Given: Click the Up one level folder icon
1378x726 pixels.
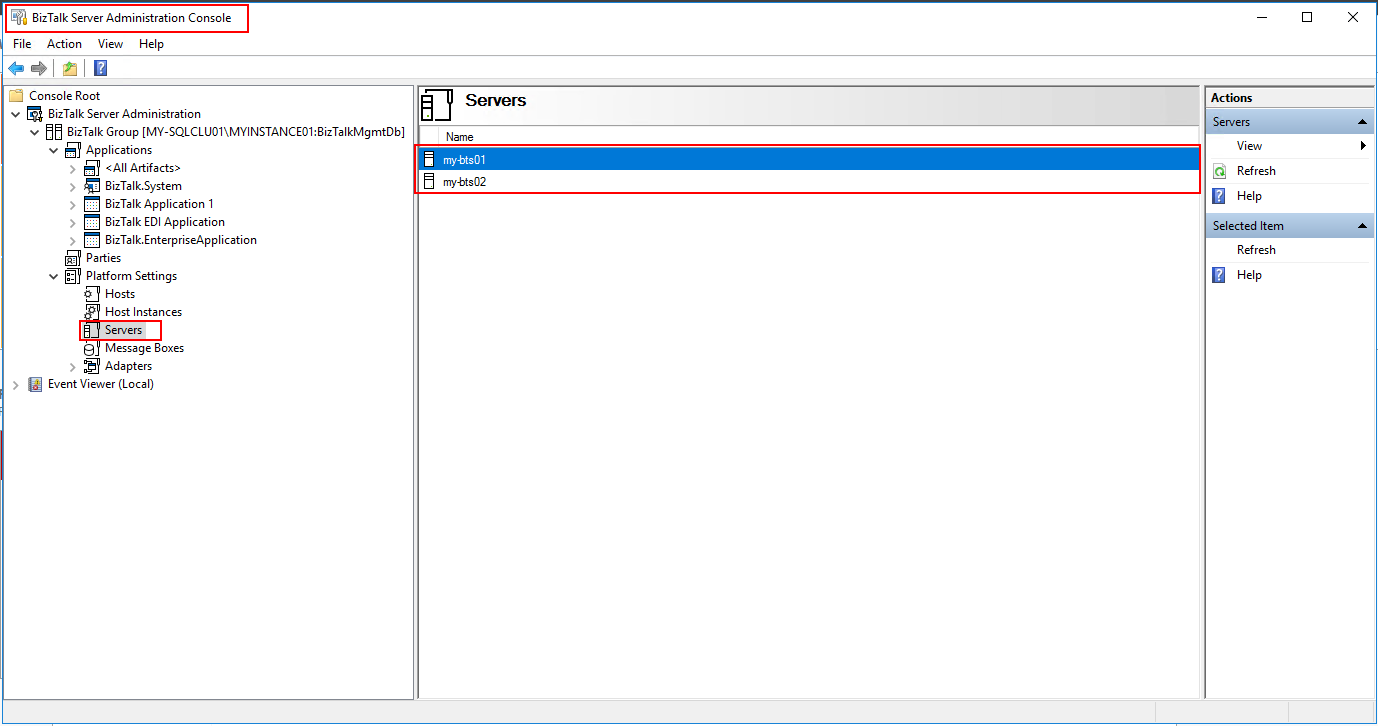Looking at the screenshot, I should click(x=70, y=68).
